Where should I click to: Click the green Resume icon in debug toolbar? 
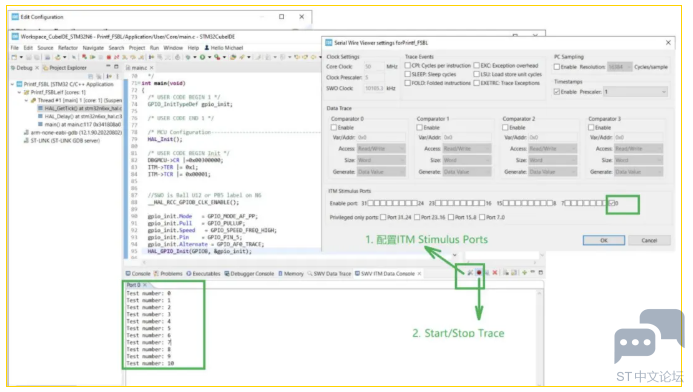point(92,57)
